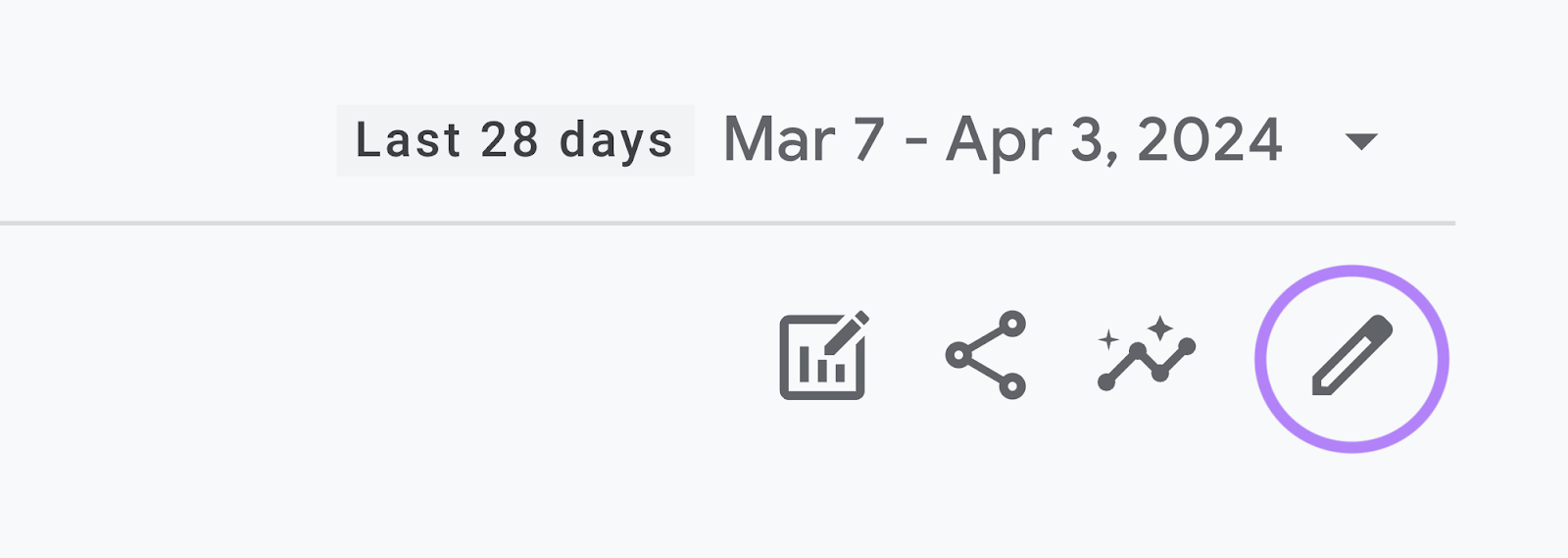Screen dimensions: 1568x558
Task: Edit the report using the pencil button
Action: click(x=1351, y=357)
